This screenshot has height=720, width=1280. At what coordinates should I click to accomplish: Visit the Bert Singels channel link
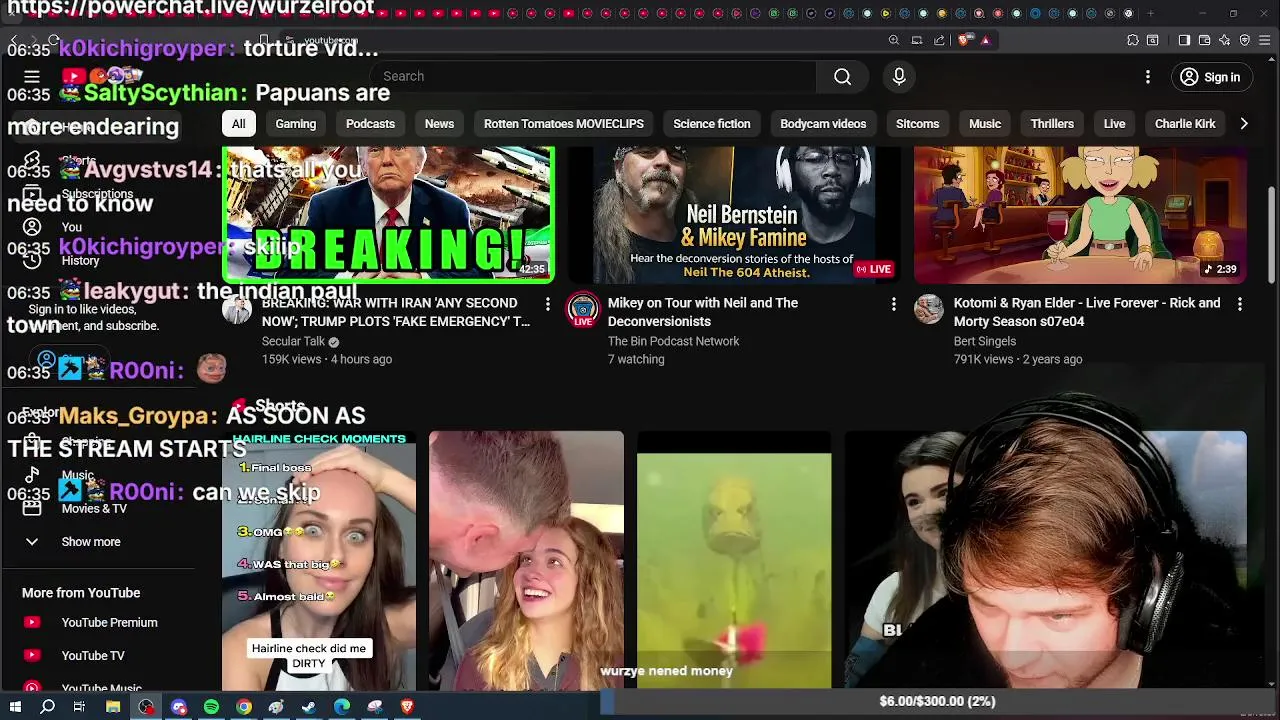pos(985,341)
